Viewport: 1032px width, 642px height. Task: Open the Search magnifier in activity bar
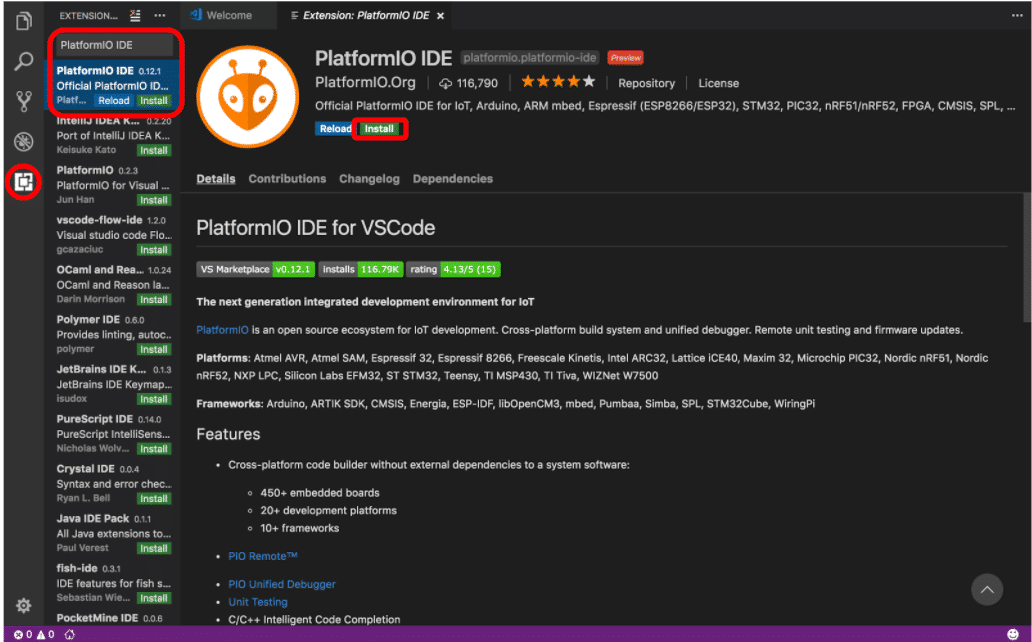(24, 61)
